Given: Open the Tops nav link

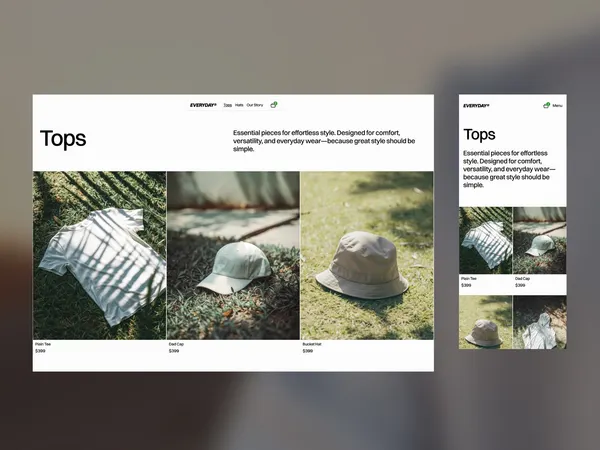Looking at the screenshot, I should coord(228,105).
